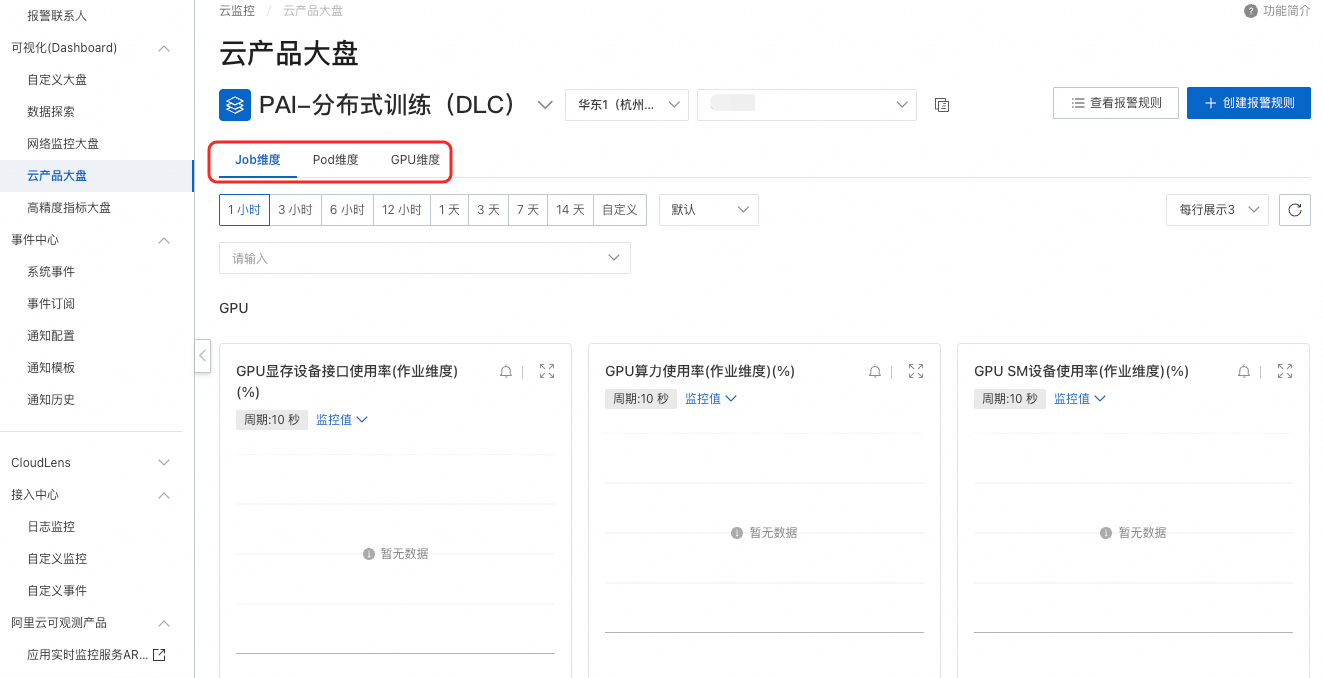Select the 自定义 time range
Viewport: 1323px width, 678px height.
[620, 210]
